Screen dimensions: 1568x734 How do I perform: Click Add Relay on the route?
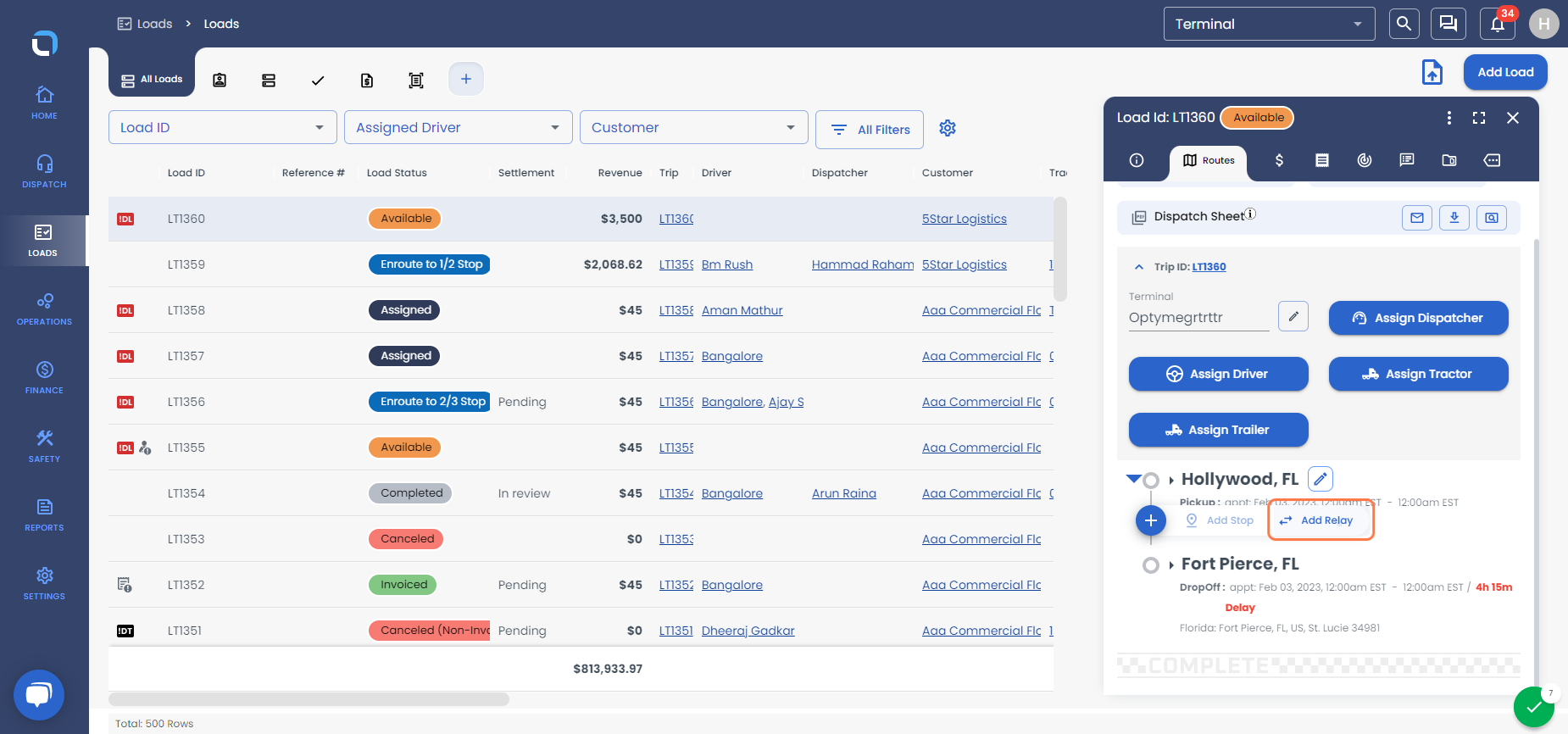[x=1321, y=520]
